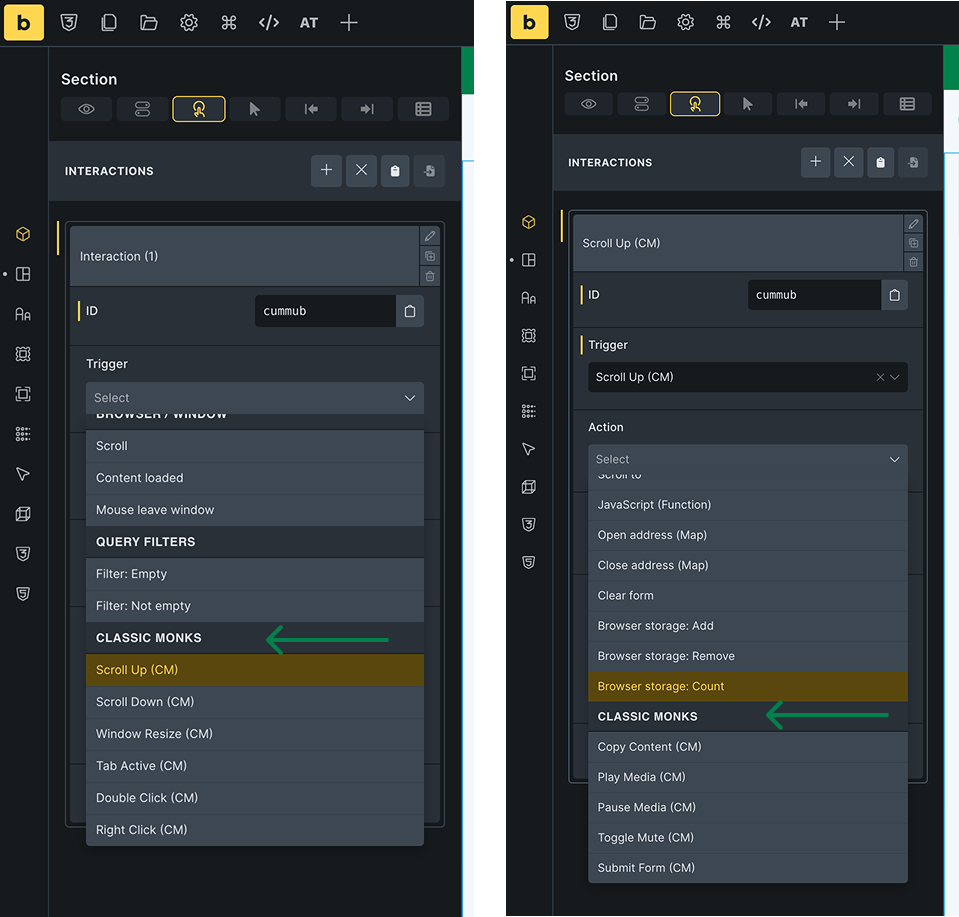Select the Double Click (CM) trigger
The width and height of the screenshot is (959, 917).
pos(254,798)
